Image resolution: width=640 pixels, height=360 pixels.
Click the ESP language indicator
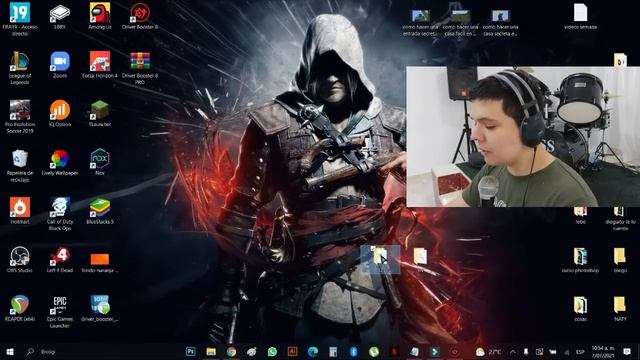pyautogui.click(x=580, y=352)
